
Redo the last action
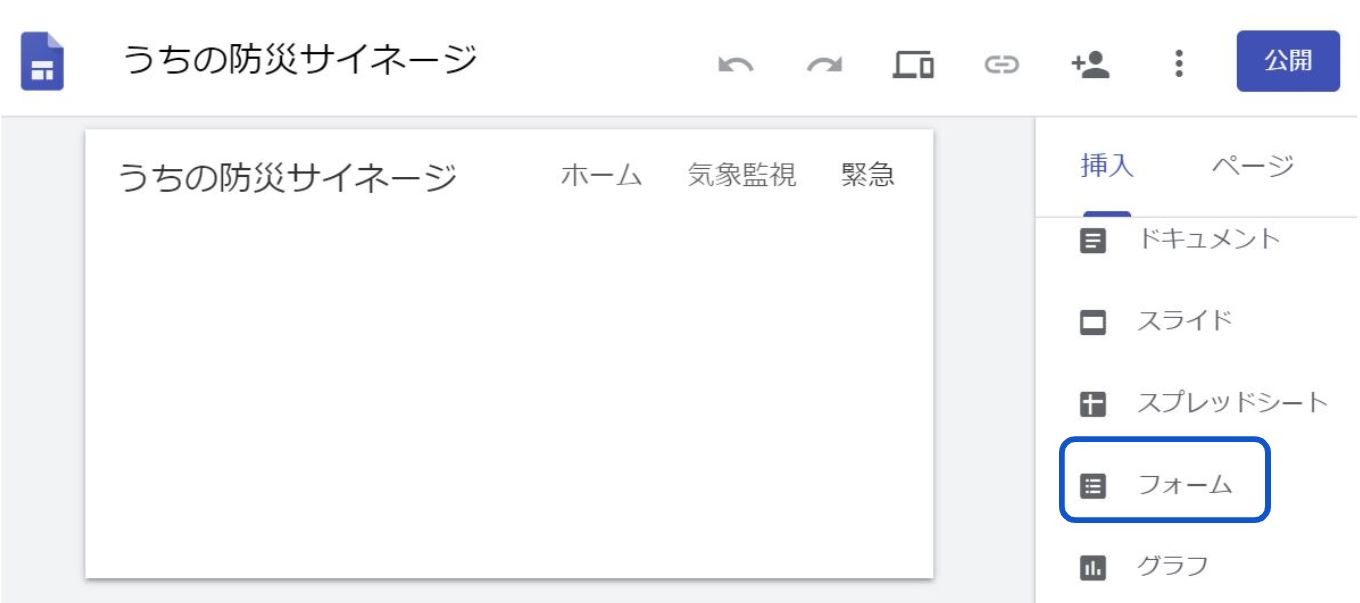point(824,65)
